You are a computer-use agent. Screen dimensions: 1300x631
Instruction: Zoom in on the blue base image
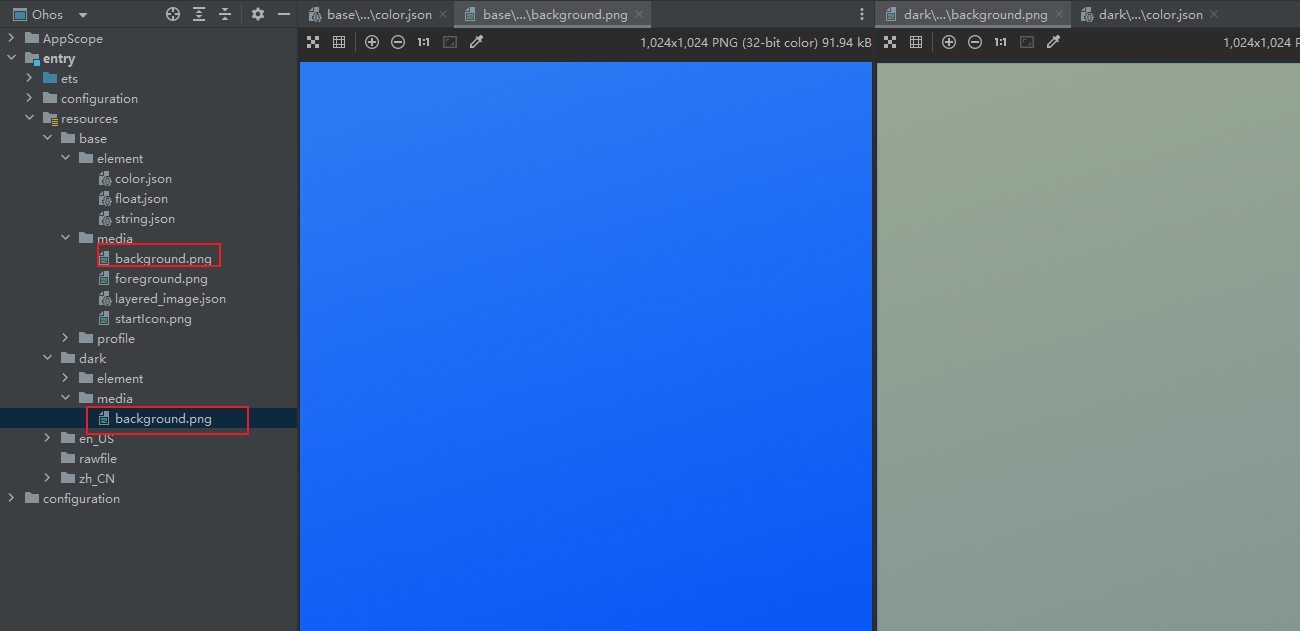(372, 42)
